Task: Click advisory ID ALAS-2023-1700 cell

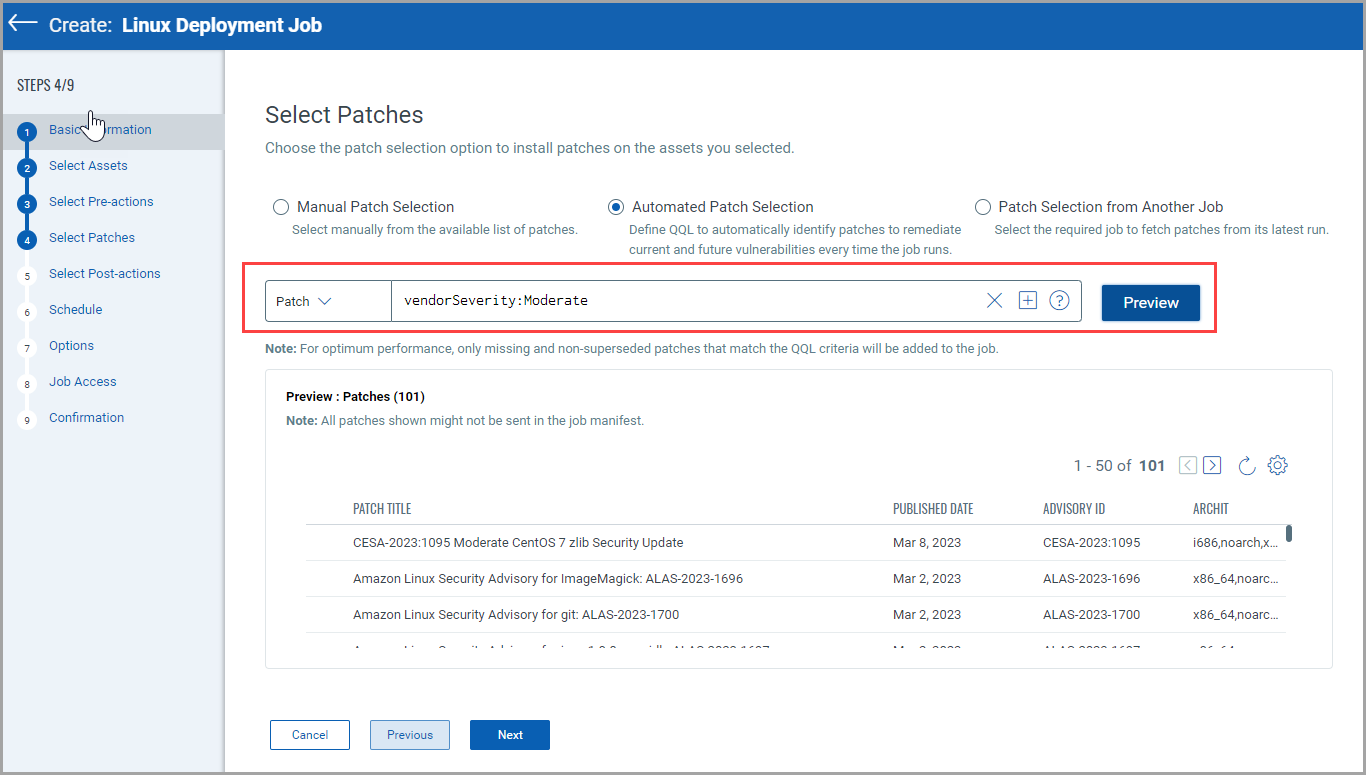Action: click(x=1091, y=615)
